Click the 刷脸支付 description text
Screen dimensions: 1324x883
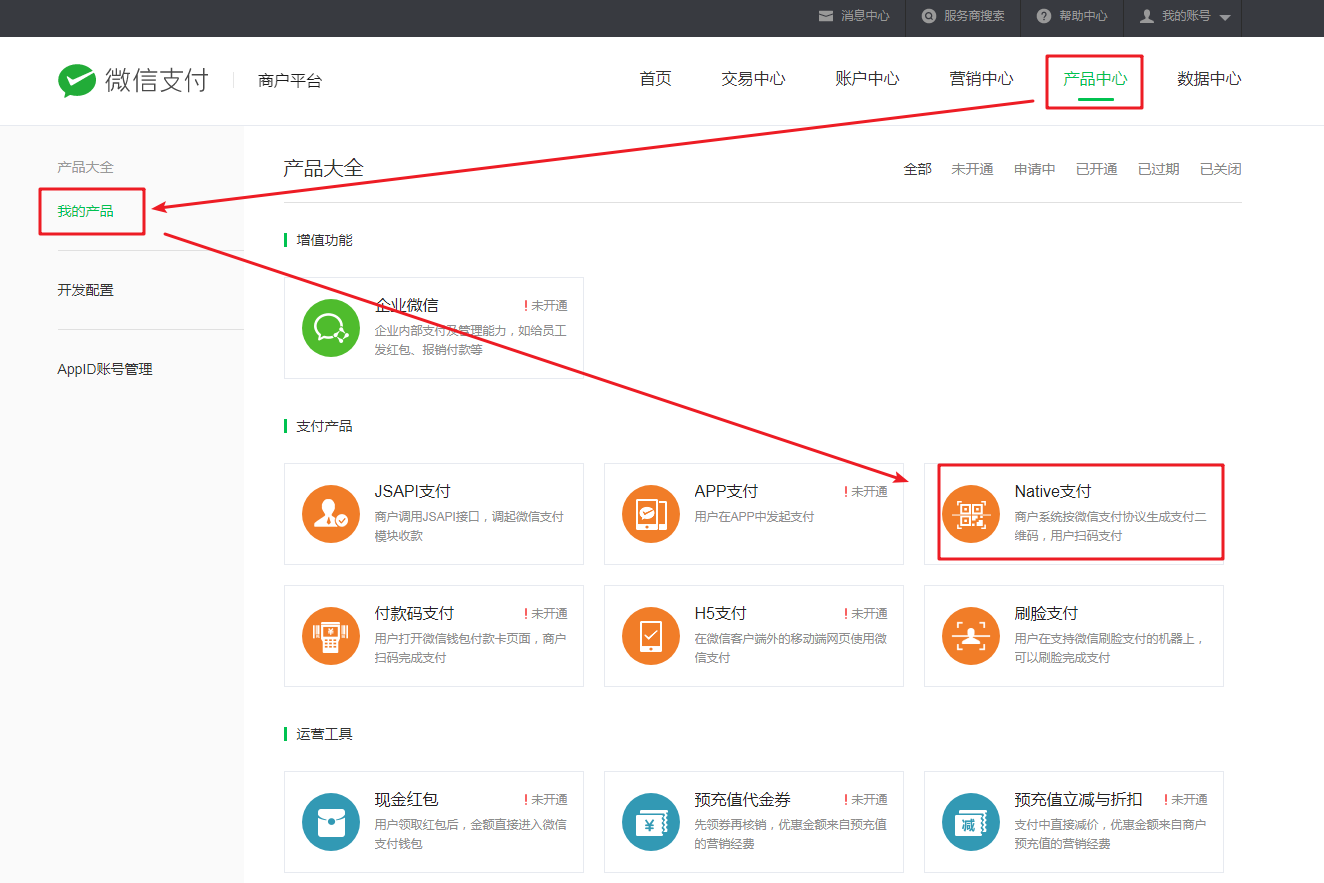[1110, 648]
